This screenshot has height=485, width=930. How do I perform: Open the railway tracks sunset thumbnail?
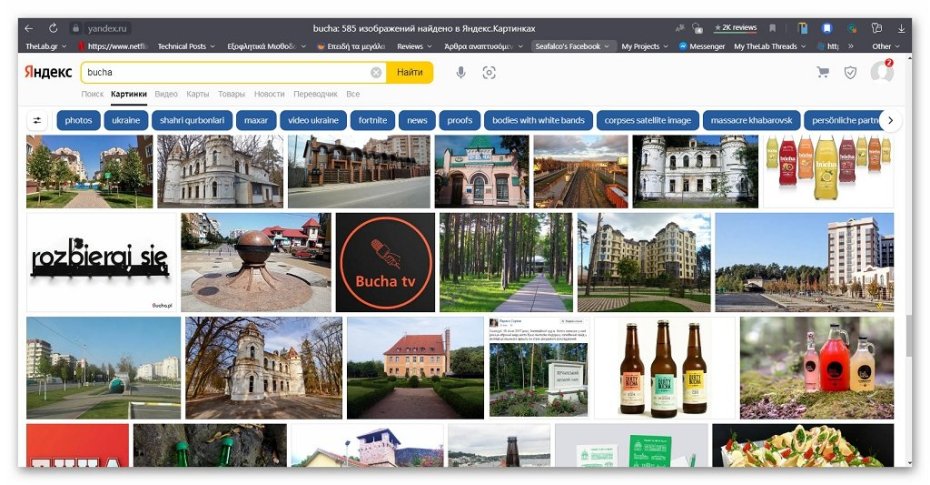581,171
